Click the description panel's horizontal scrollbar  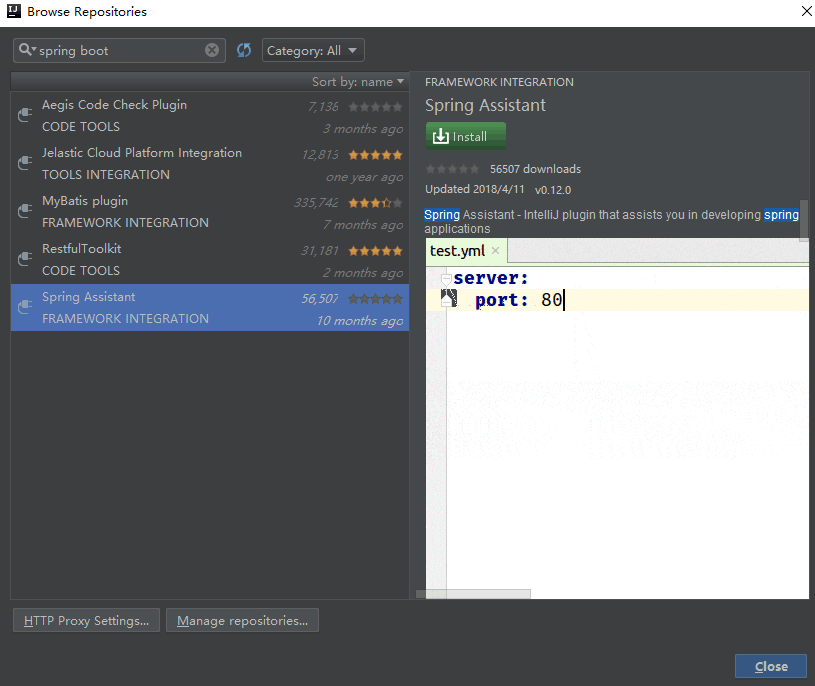474,594
